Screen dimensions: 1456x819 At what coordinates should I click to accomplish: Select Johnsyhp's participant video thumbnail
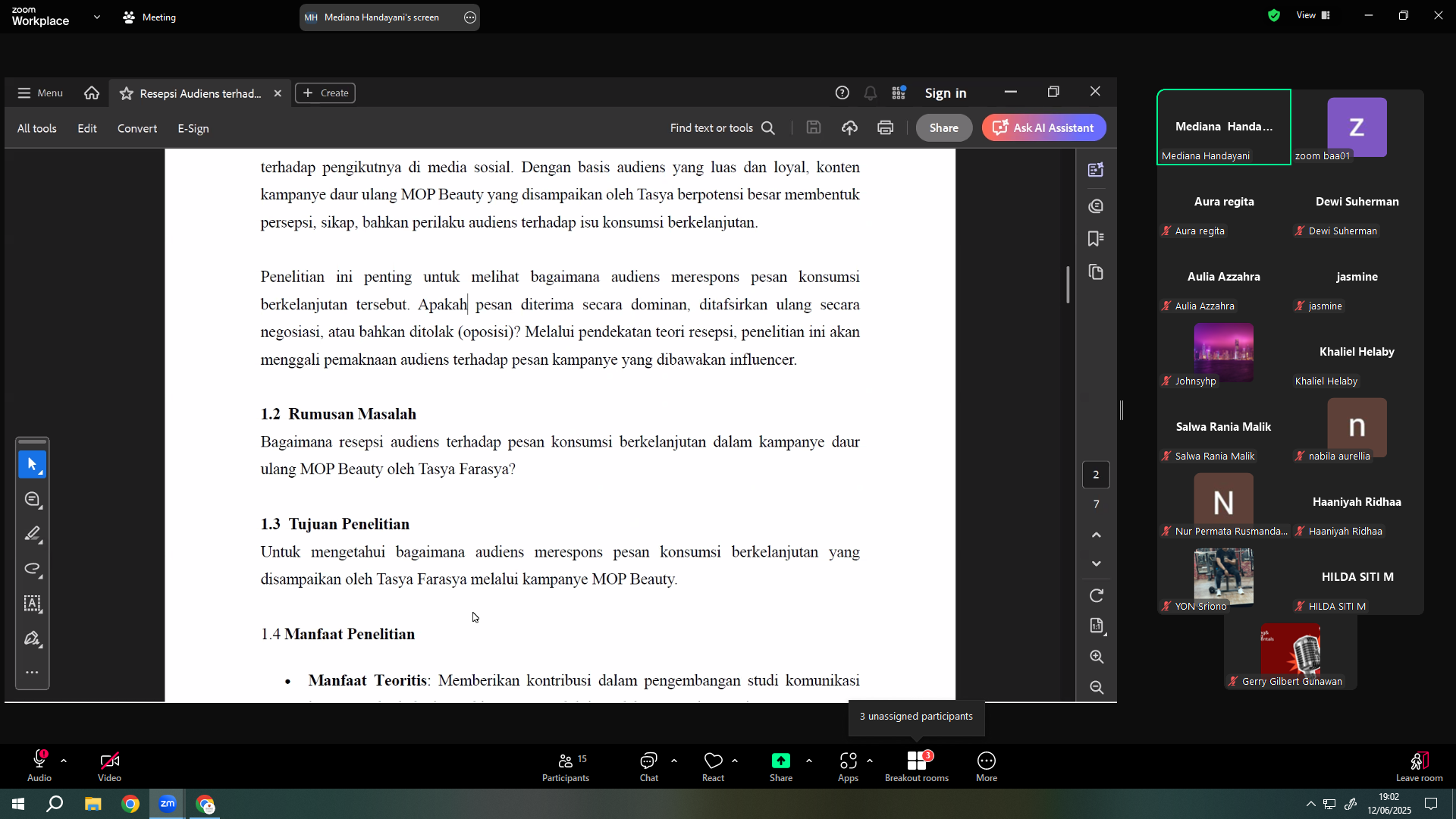pyautogui.click(x=1223, y=353)
